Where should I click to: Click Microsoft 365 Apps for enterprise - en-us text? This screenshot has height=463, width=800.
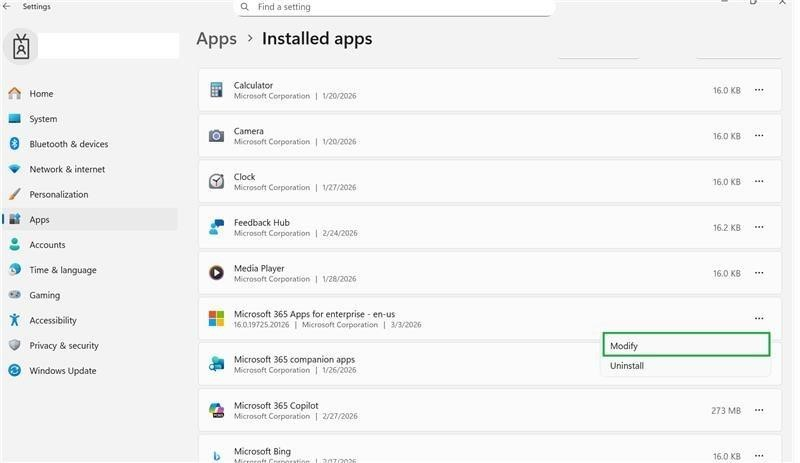coord(314,314)
